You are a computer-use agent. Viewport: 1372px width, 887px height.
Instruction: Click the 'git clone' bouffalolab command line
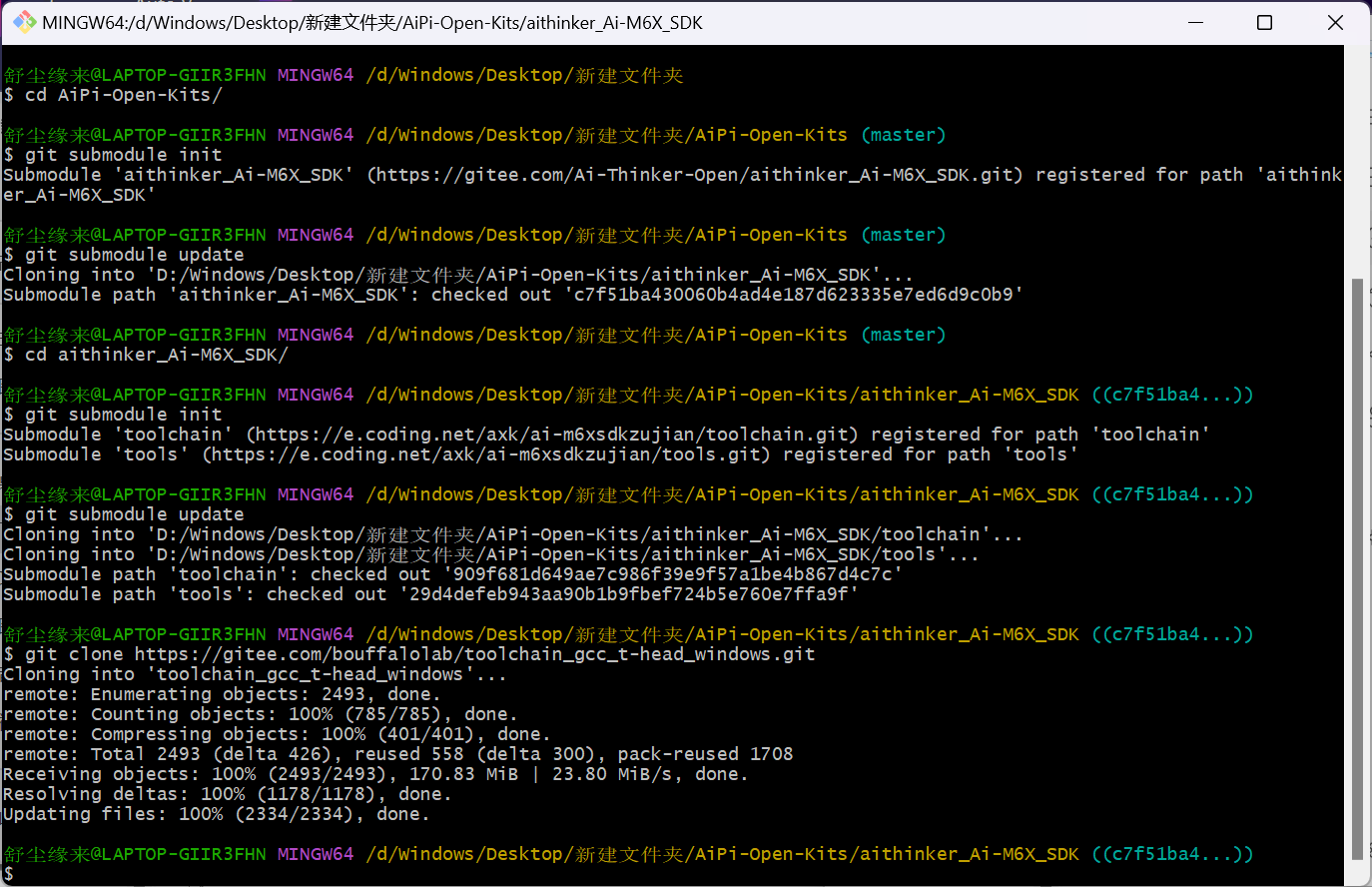(x=409, y=654)
